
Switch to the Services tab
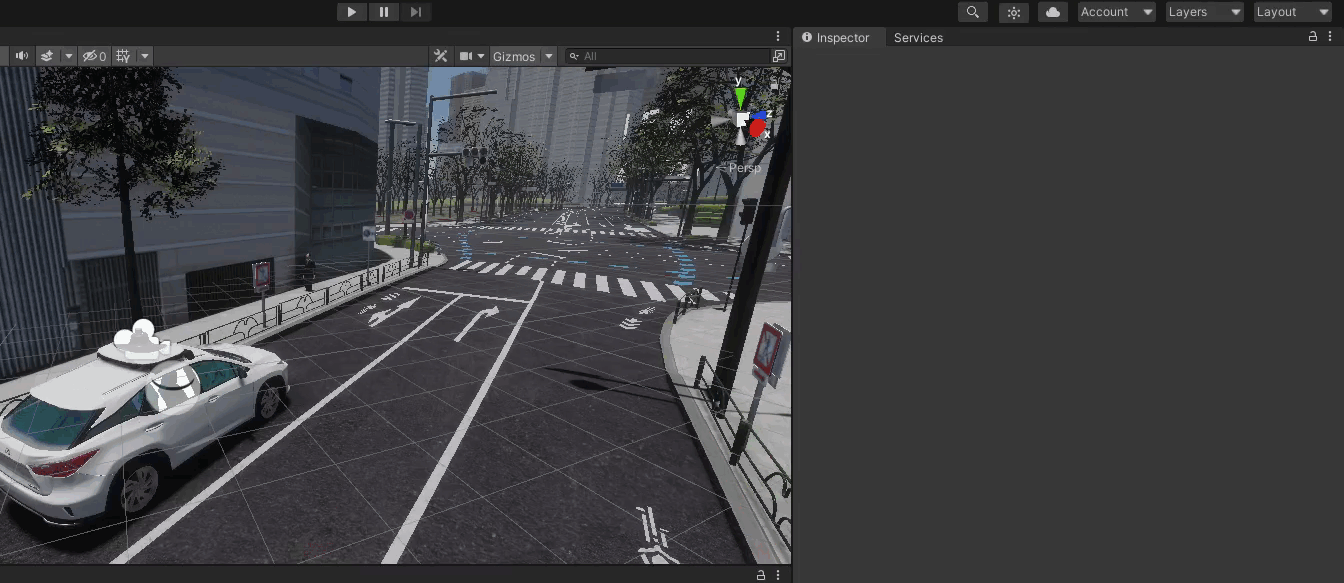918,38
